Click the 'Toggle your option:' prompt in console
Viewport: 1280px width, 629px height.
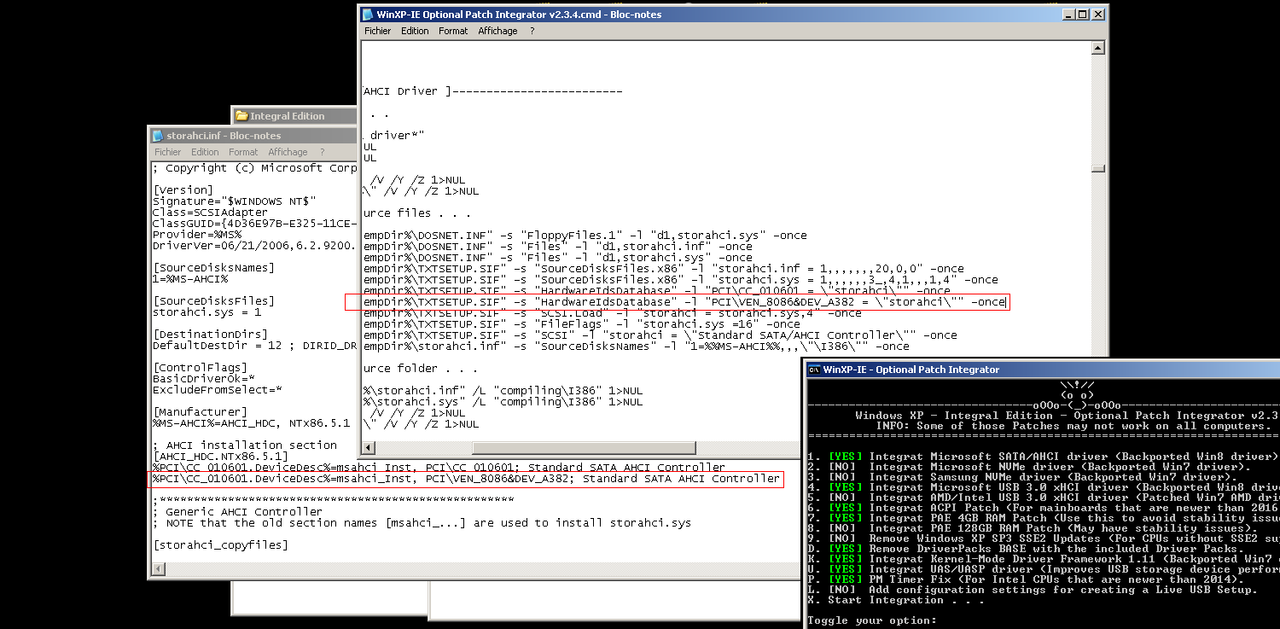click(872, 620)
